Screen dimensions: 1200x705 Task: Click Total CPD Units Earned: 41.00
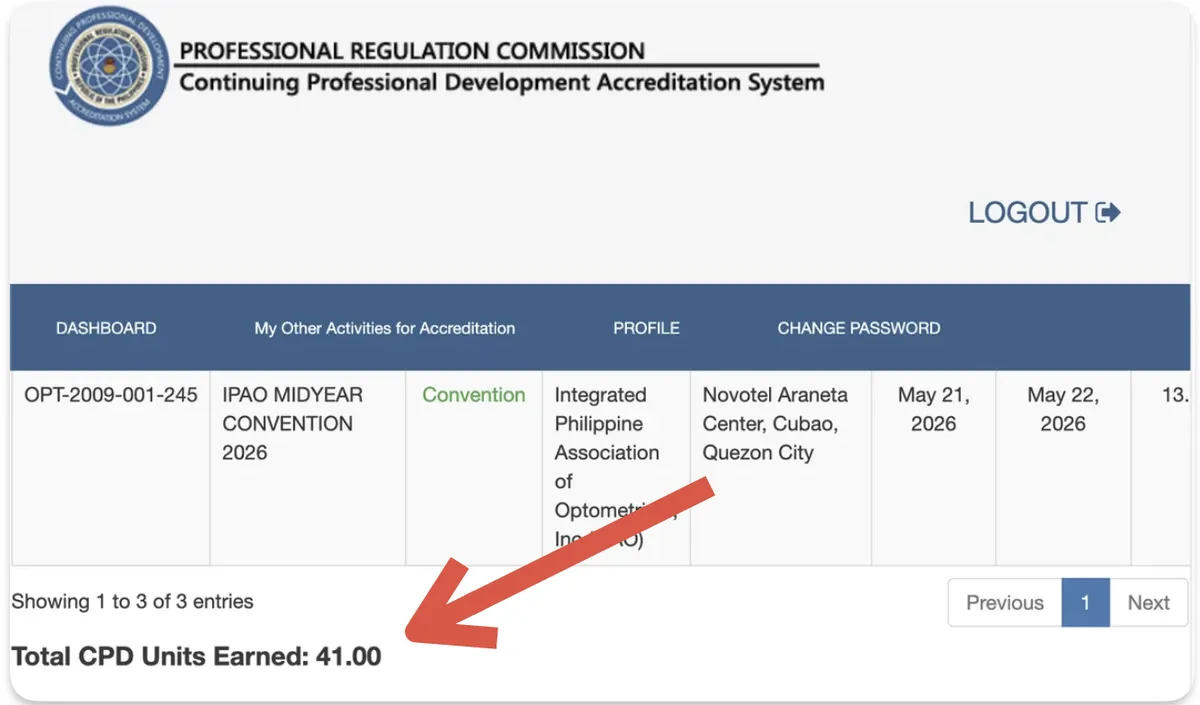(196, 657)
